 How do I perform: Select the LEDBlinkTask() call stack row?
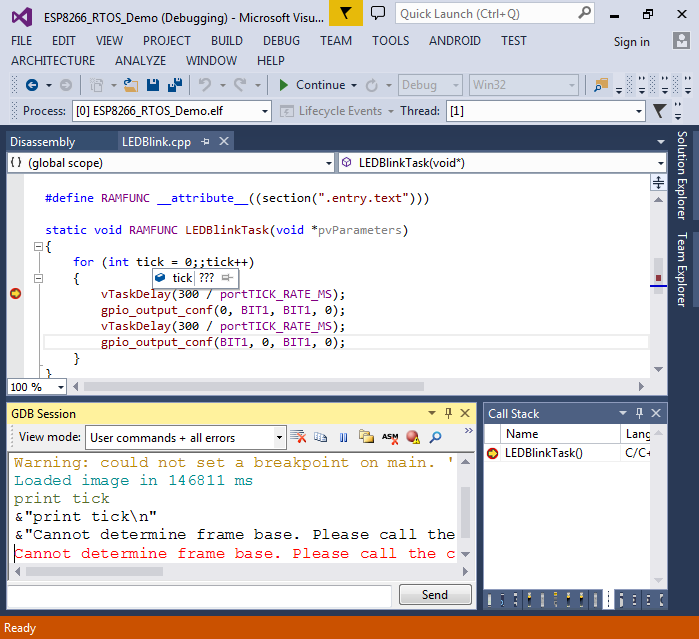(x=567, y=453)
